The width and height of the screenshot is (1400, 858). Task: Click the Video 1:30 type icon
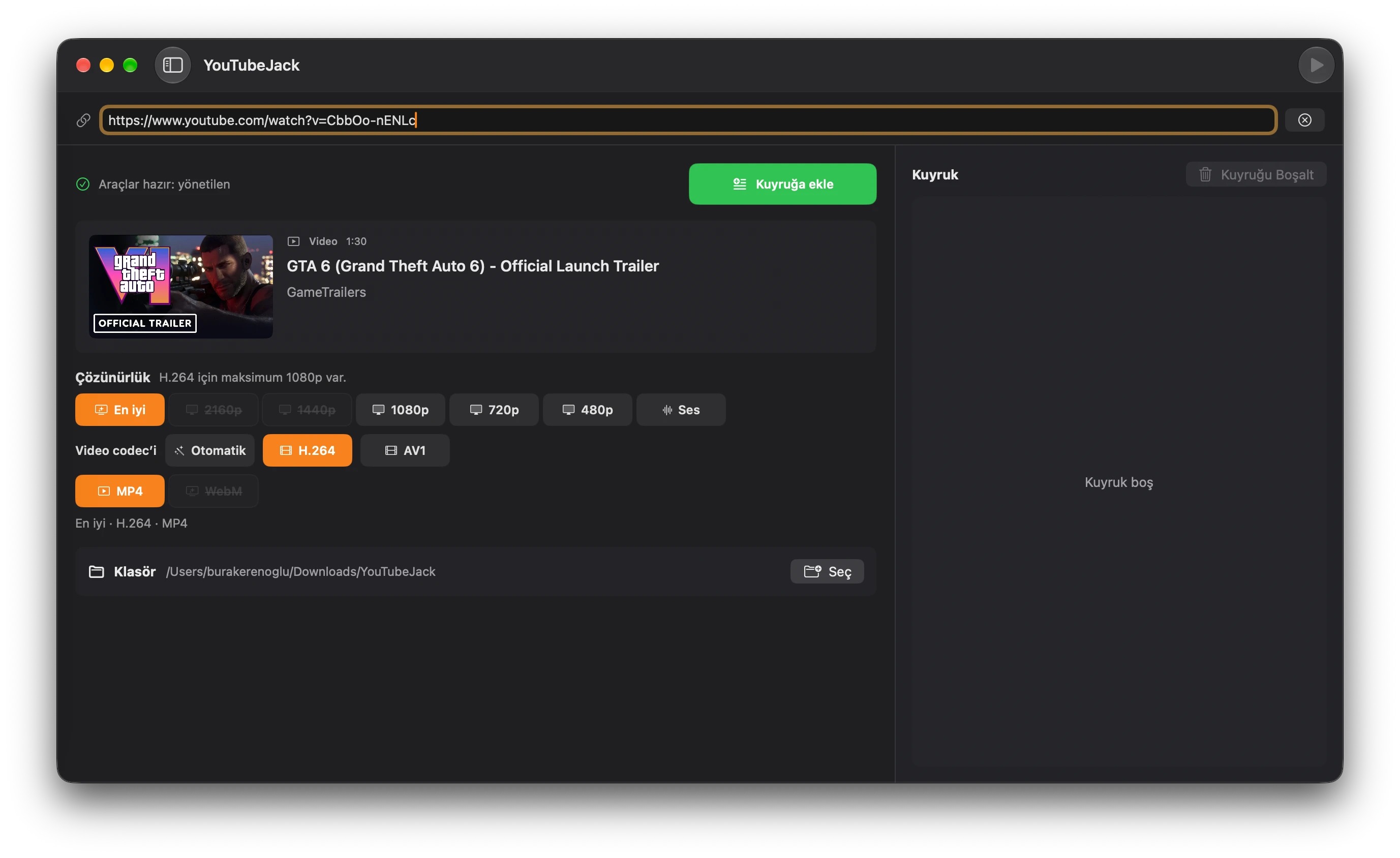point(293,241)
